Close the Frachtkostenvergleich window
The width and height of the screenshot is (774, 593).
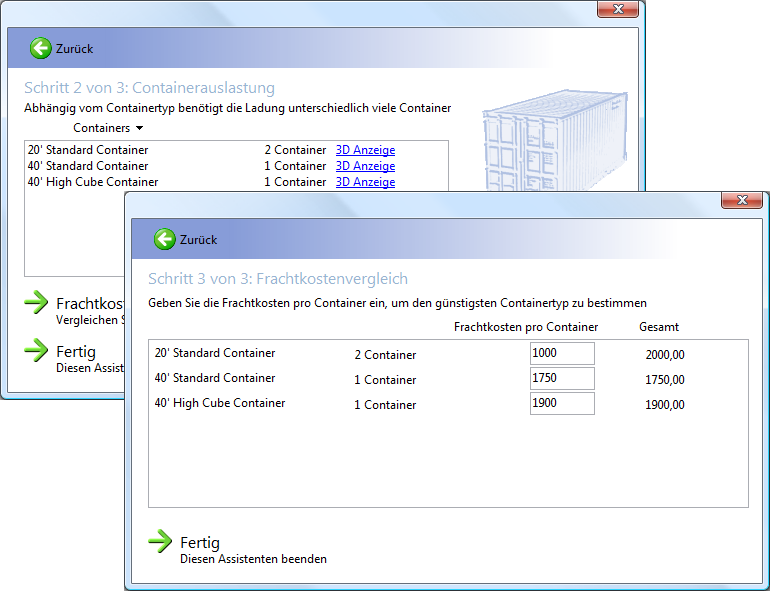[x=742, y=200]
